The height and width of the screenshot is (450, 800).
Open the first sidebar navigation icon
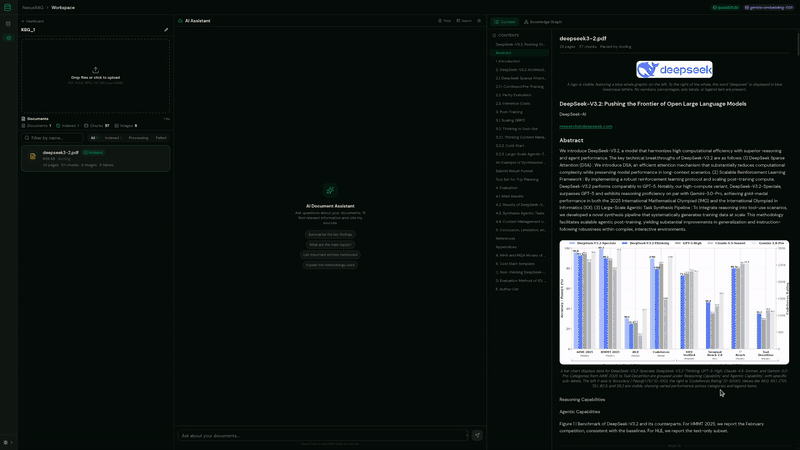(x=8, y=23)
